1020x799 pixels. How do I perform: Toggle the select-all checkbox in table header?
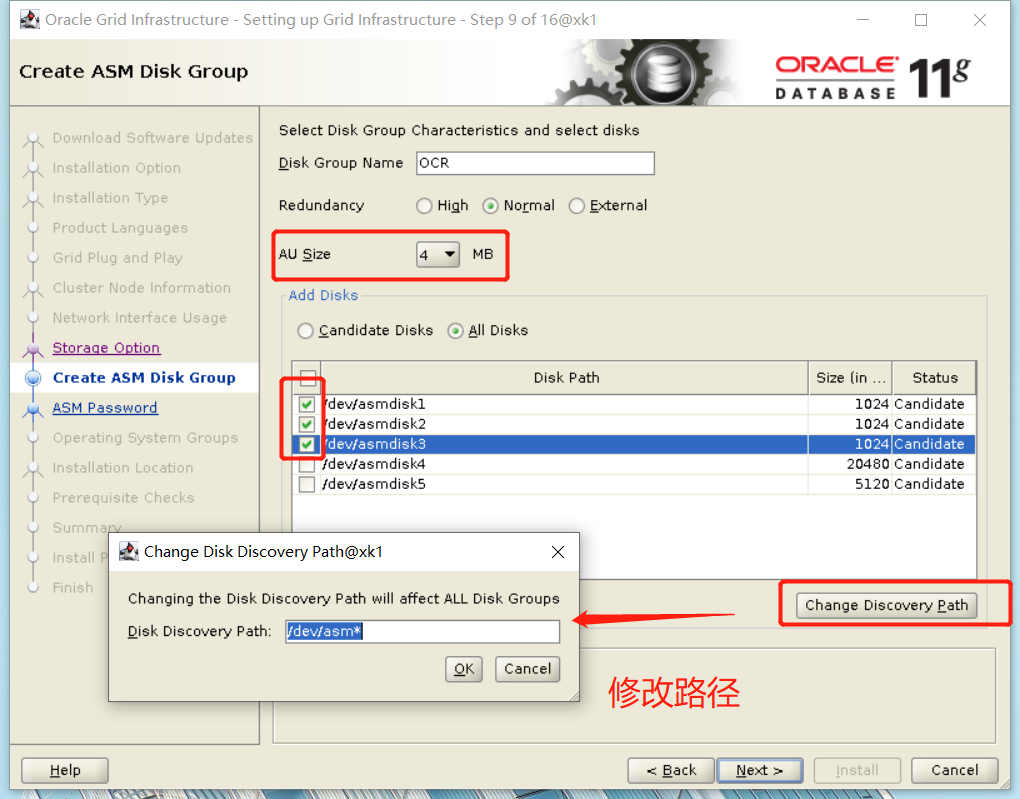[x=307, y=377]
